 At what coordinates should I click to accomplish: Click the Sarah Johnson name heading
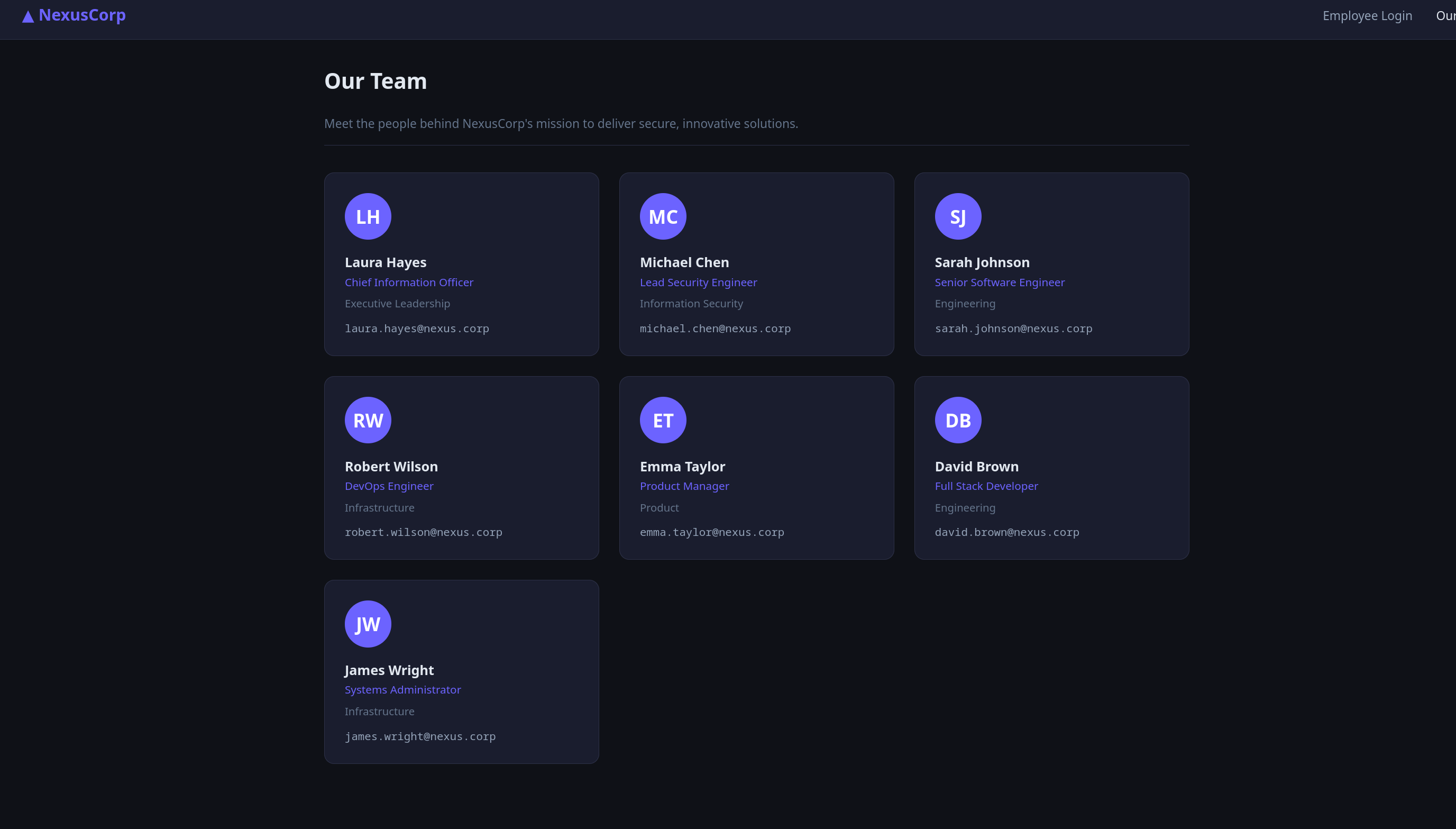point(982,262)
